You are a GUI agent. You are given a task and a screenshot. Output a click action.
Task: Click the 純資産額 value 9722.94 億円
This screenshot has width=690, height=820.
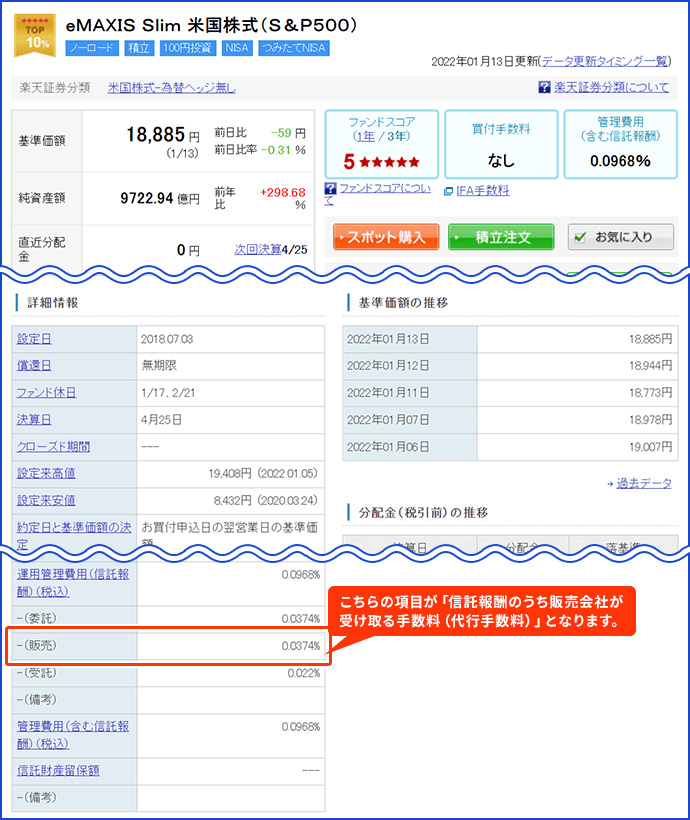coord(160,198)
